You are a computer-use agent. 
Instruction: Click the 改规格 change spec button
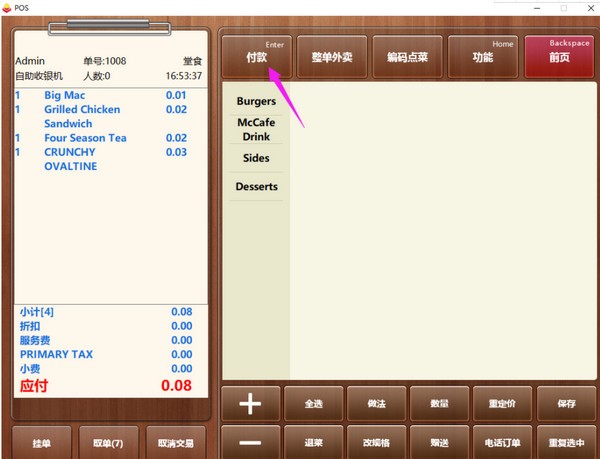coord(377,443)
